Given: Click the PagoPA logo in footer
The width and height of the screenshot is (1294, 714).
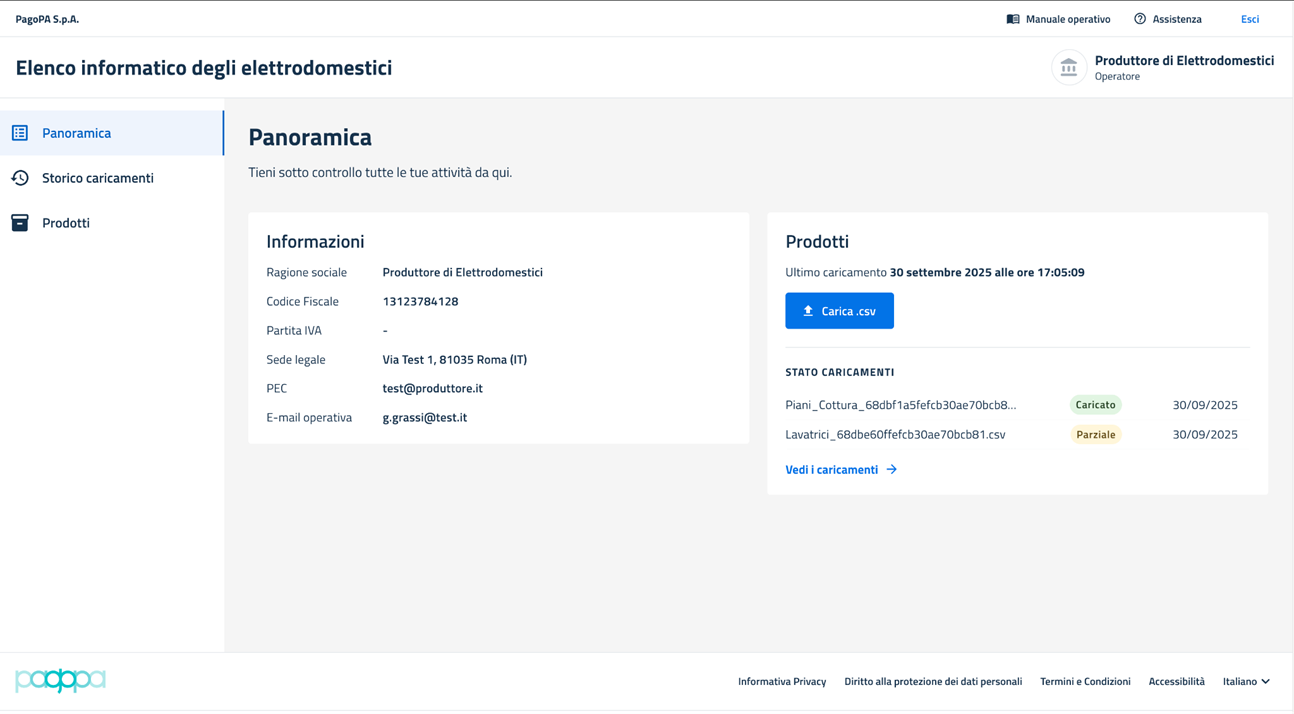Looking at the screenshot, I should 60,681.
